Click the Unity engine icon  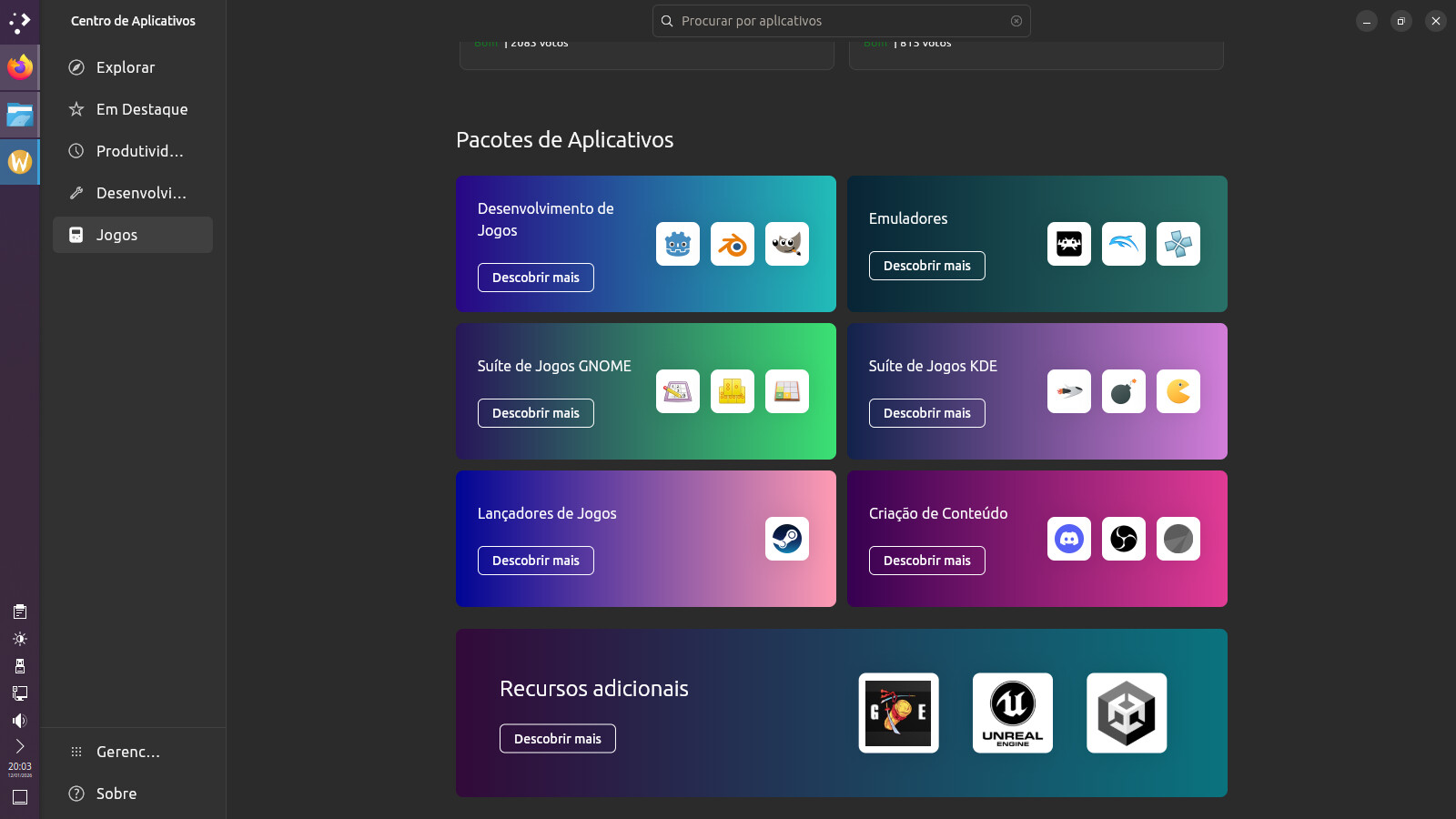tap(1127, 713)
